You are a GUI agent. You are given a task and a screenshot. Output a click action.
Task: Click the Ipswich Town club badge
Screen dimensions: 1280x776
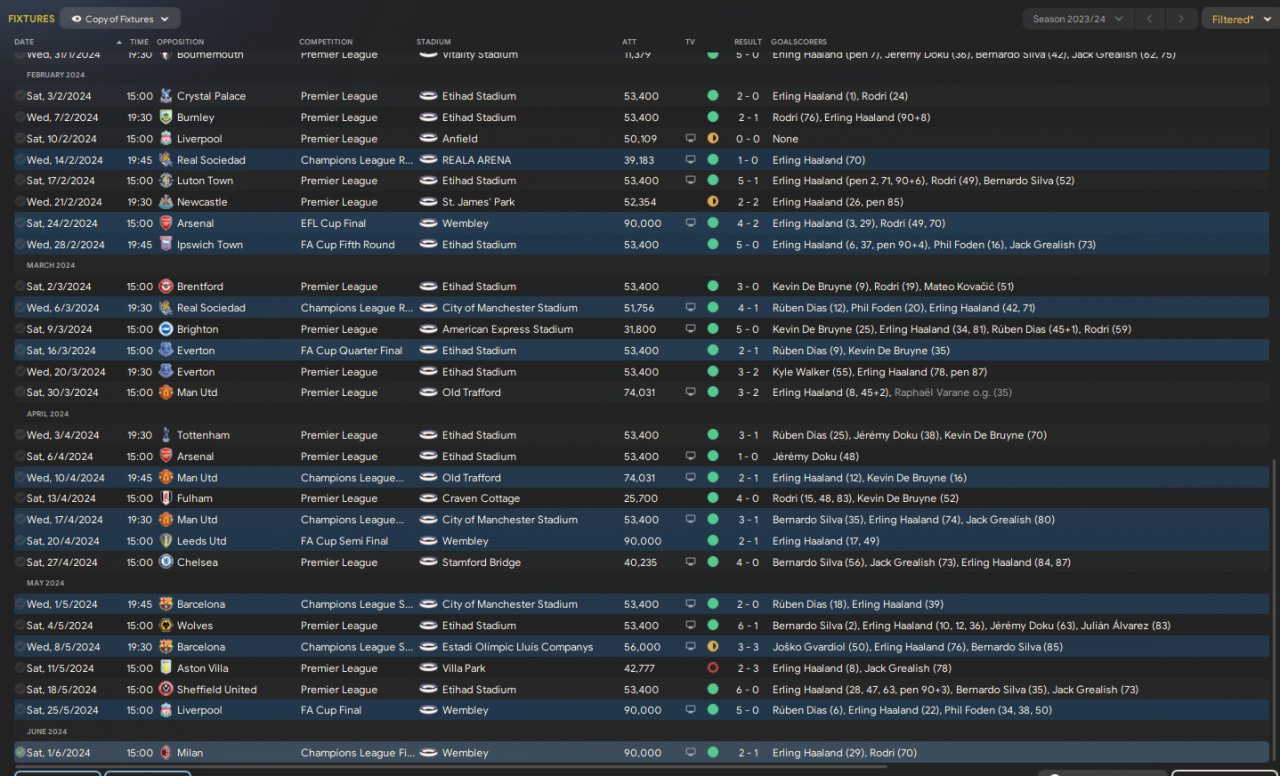165,244
